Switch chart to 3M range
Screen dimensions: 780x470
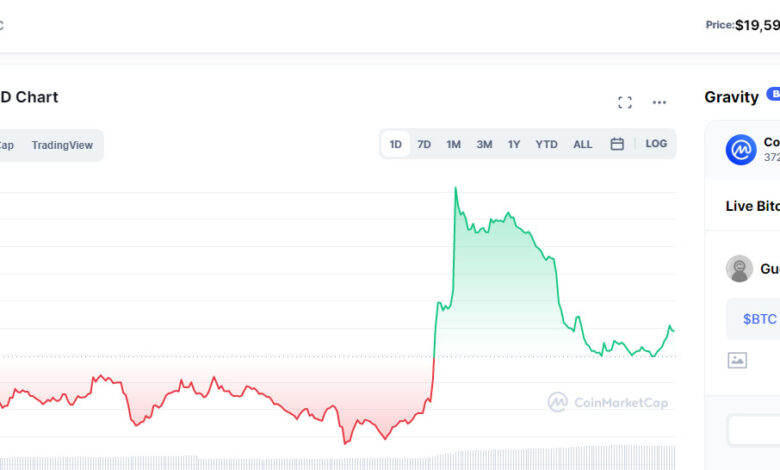pos(484,144)
